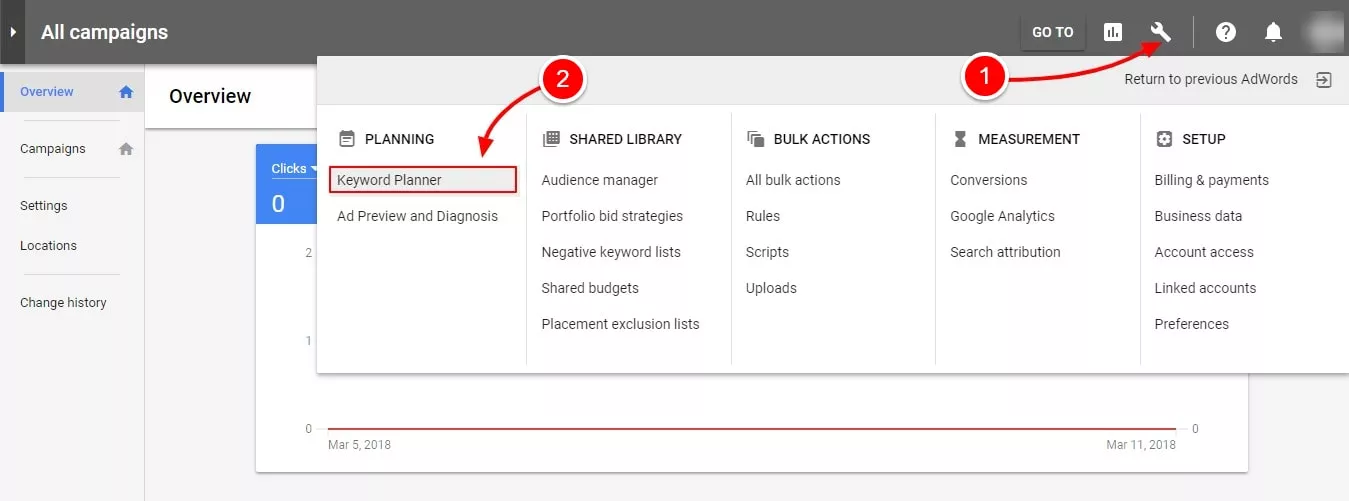Open Billing & payments in Setup
The image size is (1349, 501).
click(x=1212, y=180)
